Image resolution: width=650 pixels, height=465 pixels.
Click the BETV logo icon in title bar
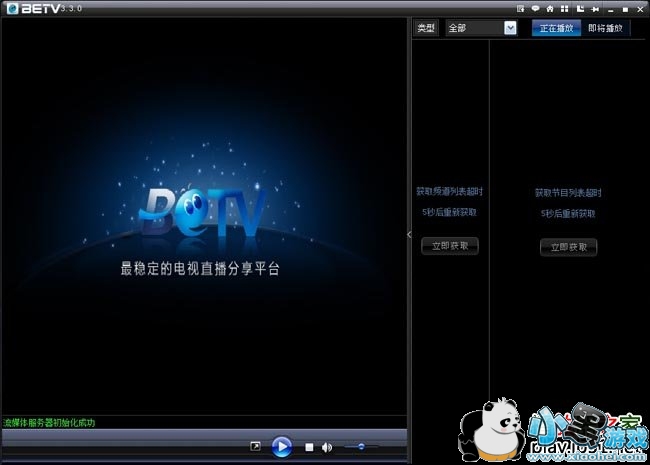click(13, 8)
